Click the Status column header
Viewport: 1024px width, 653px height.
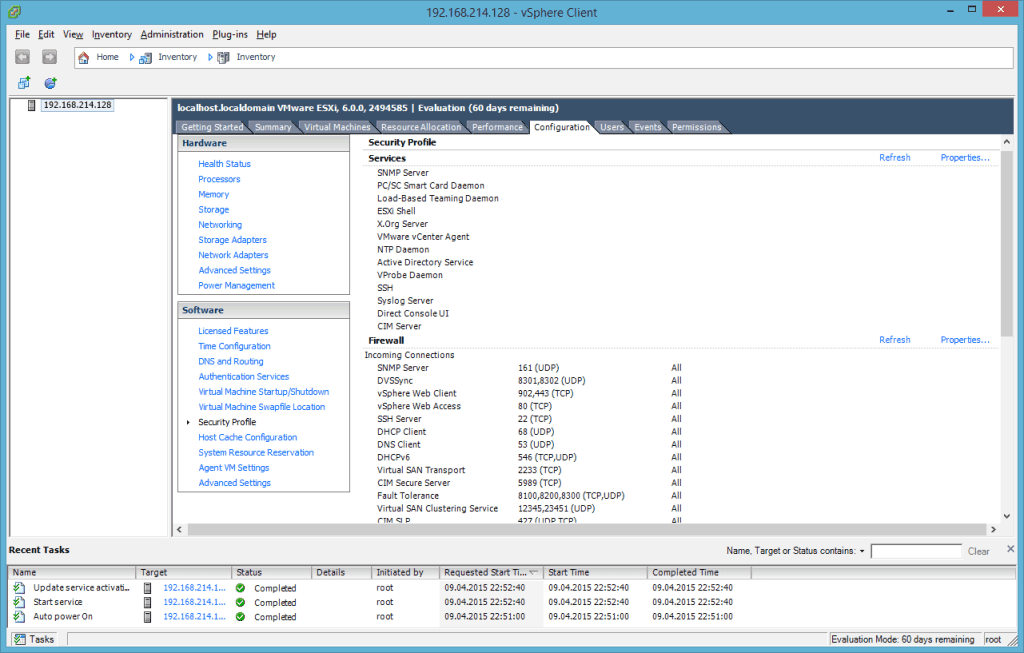coord(272,572)
